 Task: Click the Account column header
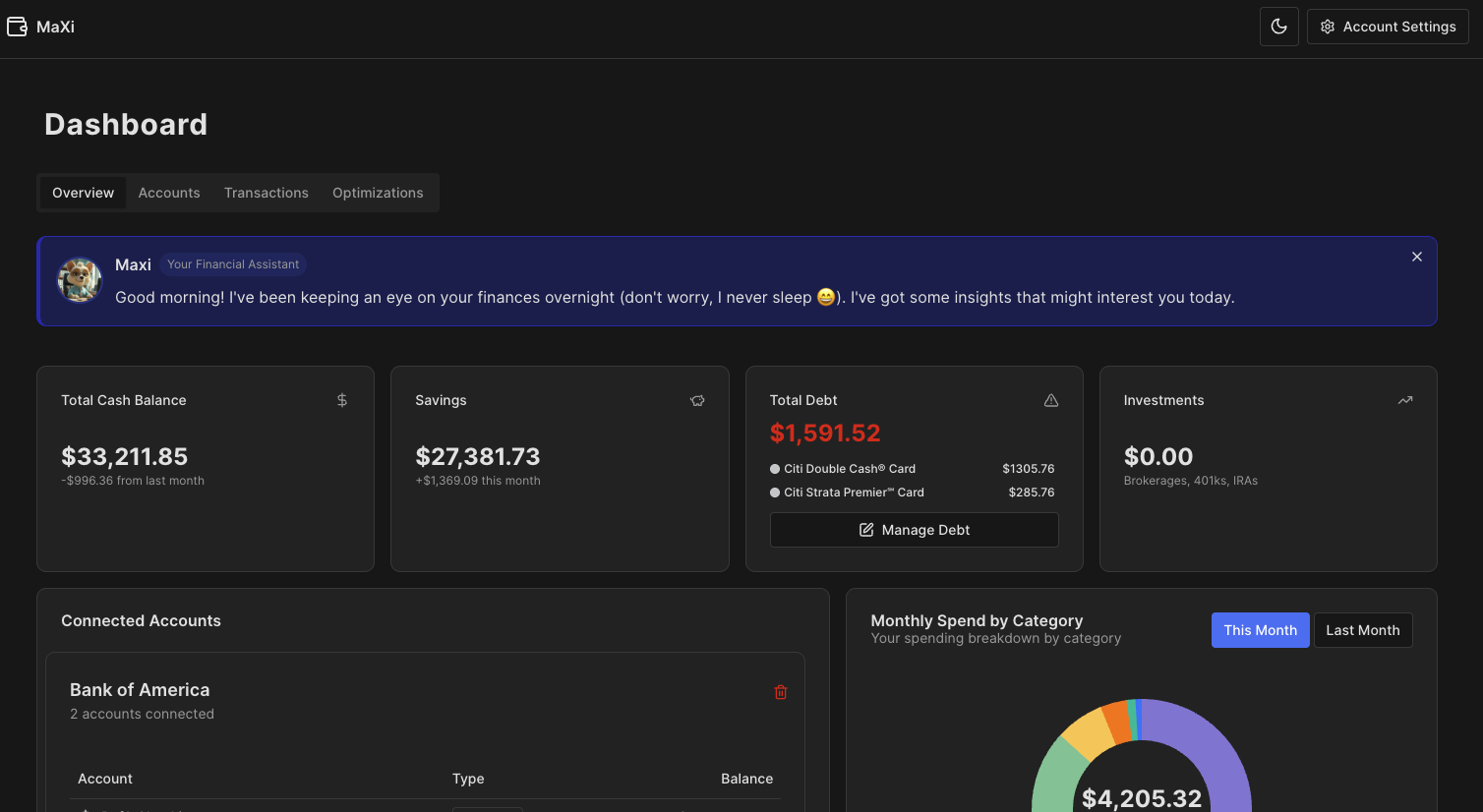(x=105, y=779)
